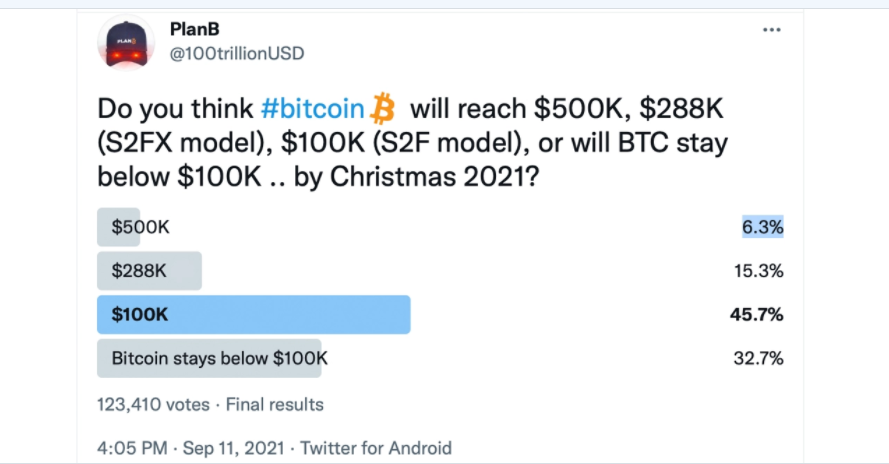Viewport: 889px width, 464px height.
Task: Click the 123,410 votes count
Action: 153,404
